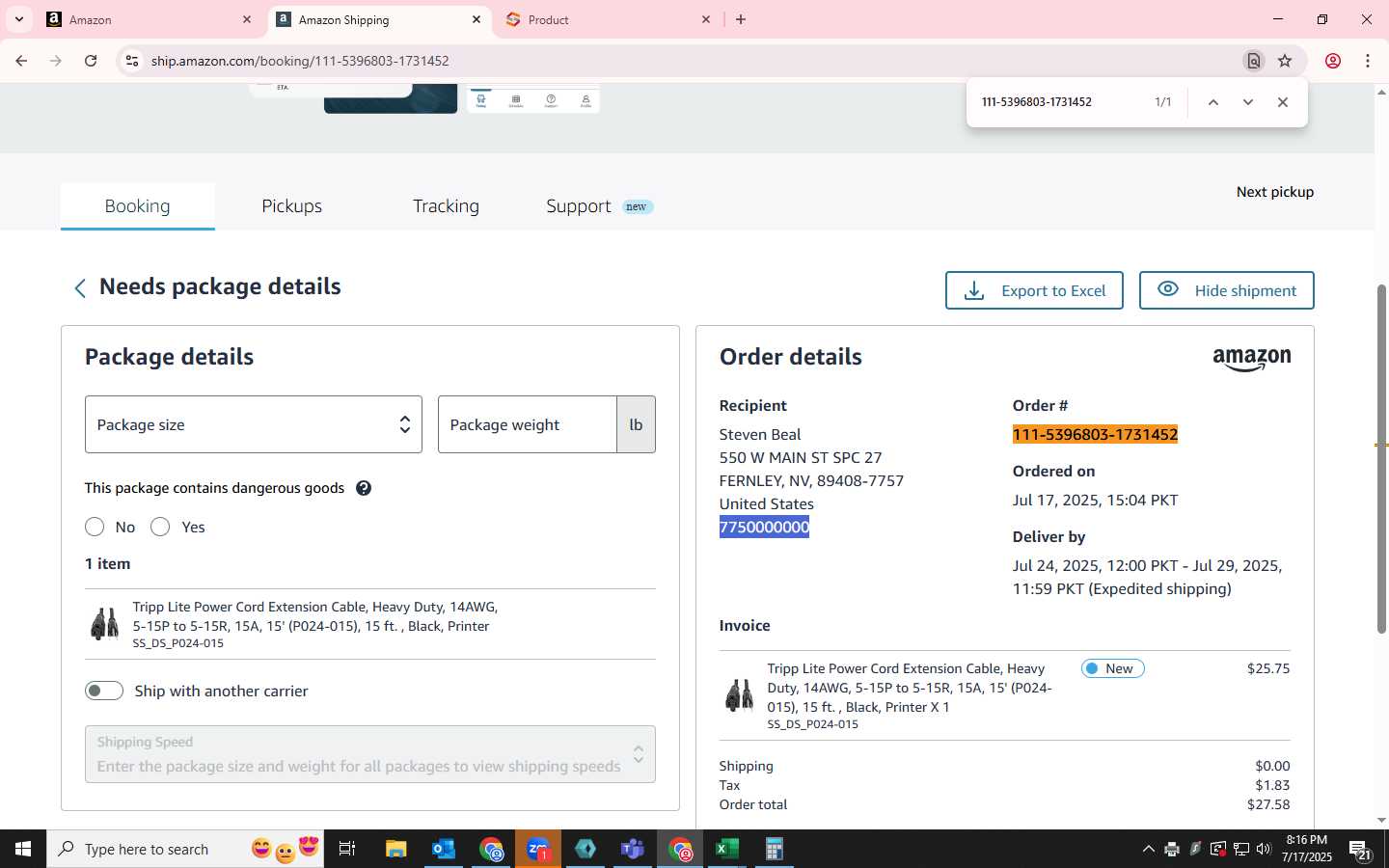The image size is (1389, 868).
Task: Navigate back in browser
Action: click(21, 61)
